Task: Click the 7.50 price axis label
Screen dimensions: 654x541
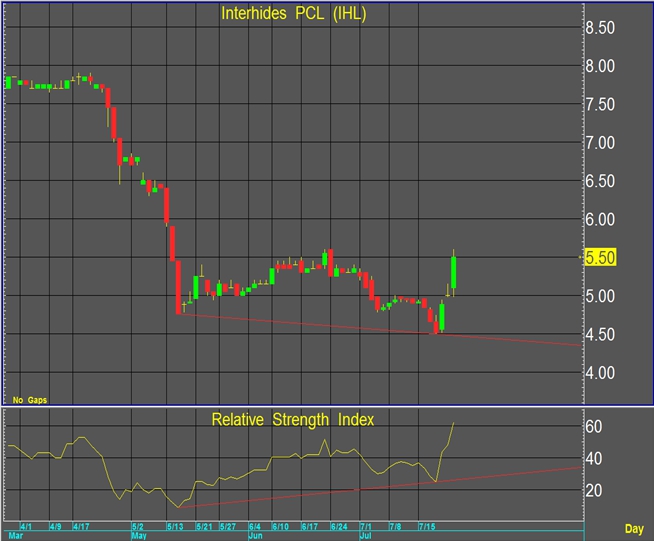Action: pyautogui.click(x=600, y=104)
